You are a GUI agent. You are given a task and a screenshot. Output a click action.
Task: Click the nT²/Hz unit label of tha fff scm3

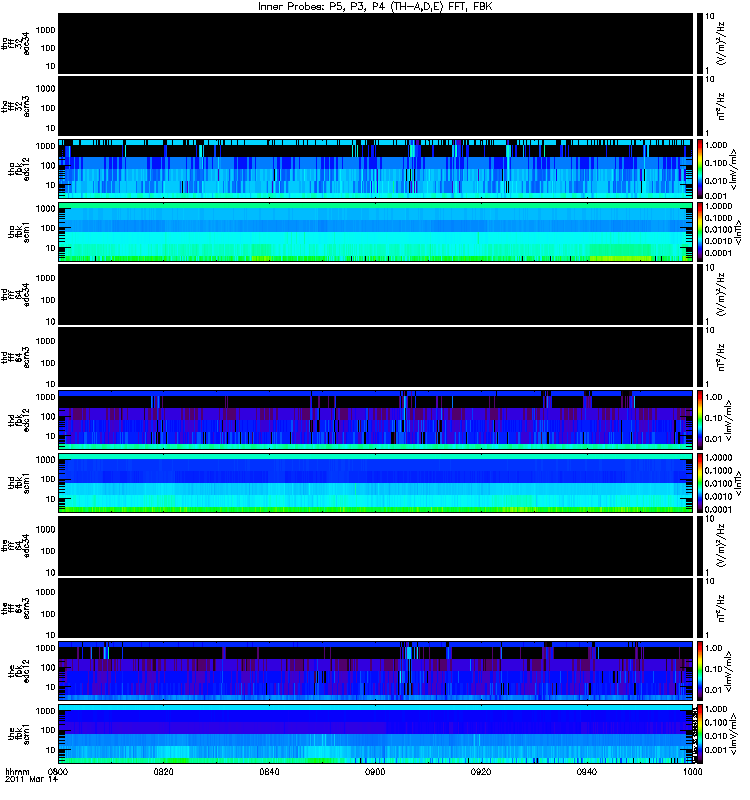pyautogui.click(x=721, y=106)
